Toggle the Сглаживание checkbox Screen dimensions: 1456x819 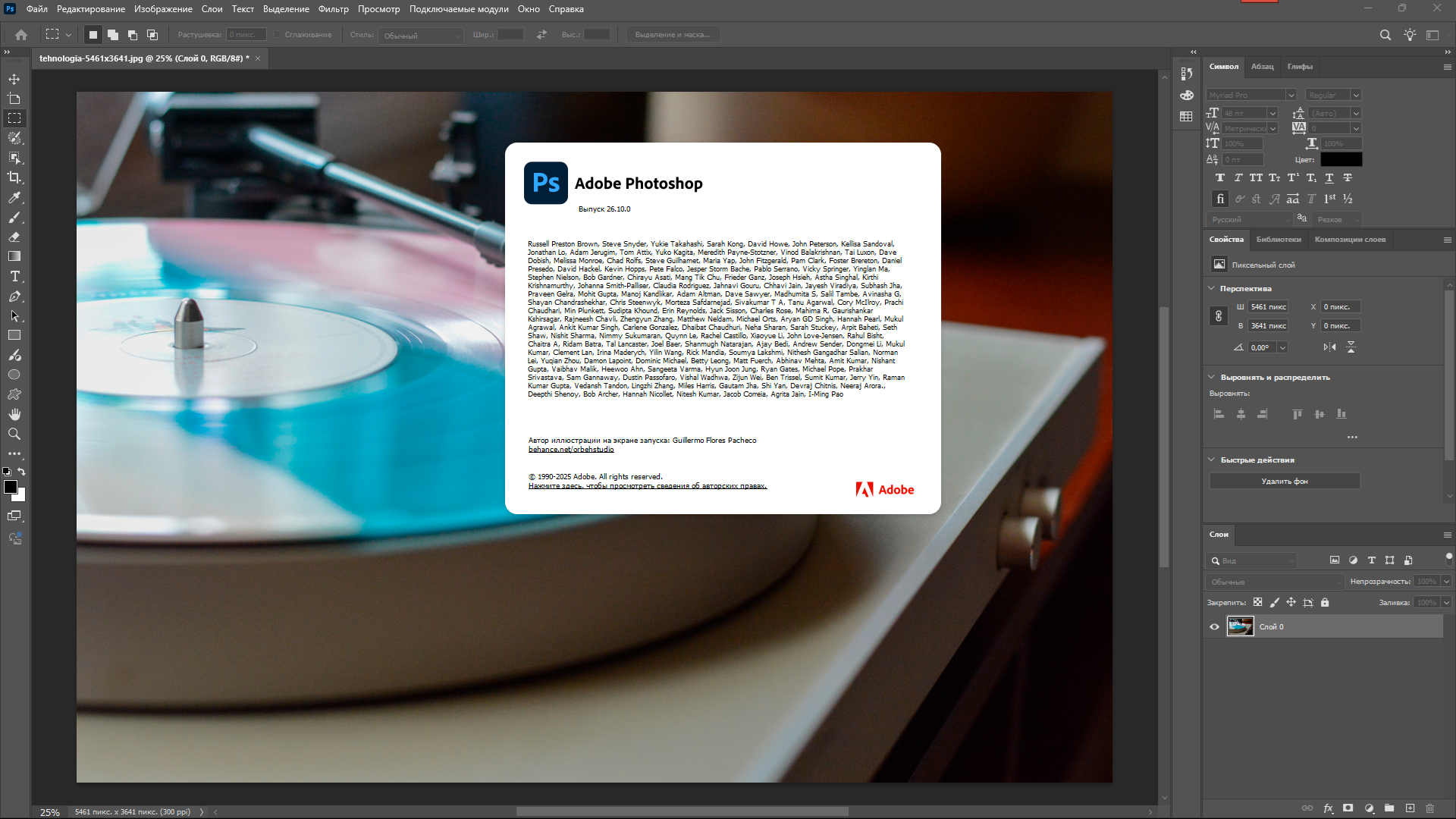pyautogui.click(x=278, y=35)
